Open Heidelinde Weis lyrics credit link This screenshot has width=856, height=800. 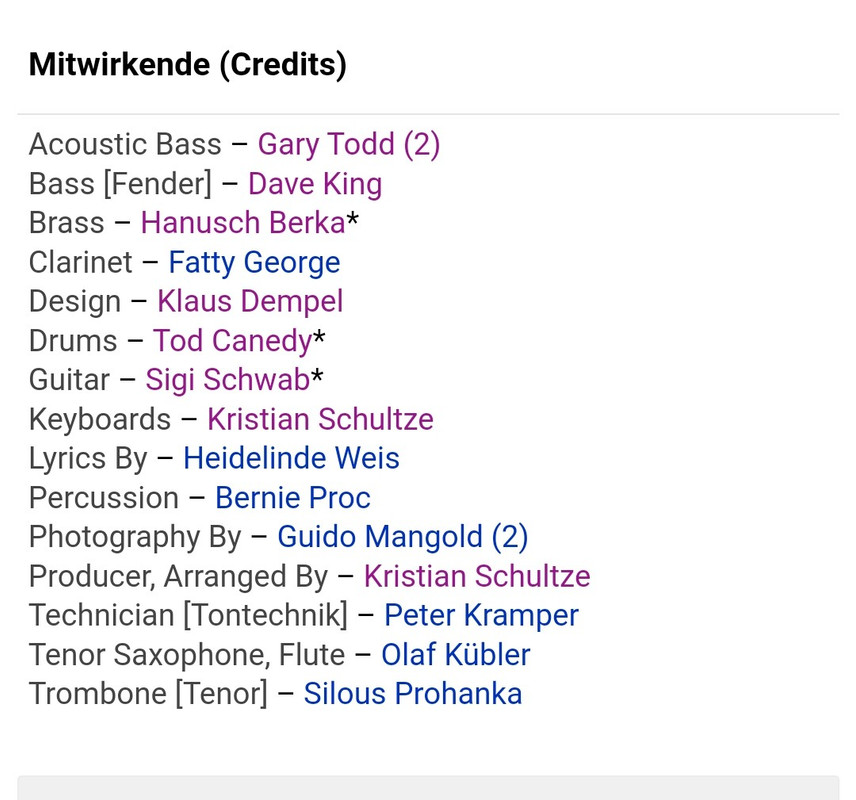[x=291, y=458]
